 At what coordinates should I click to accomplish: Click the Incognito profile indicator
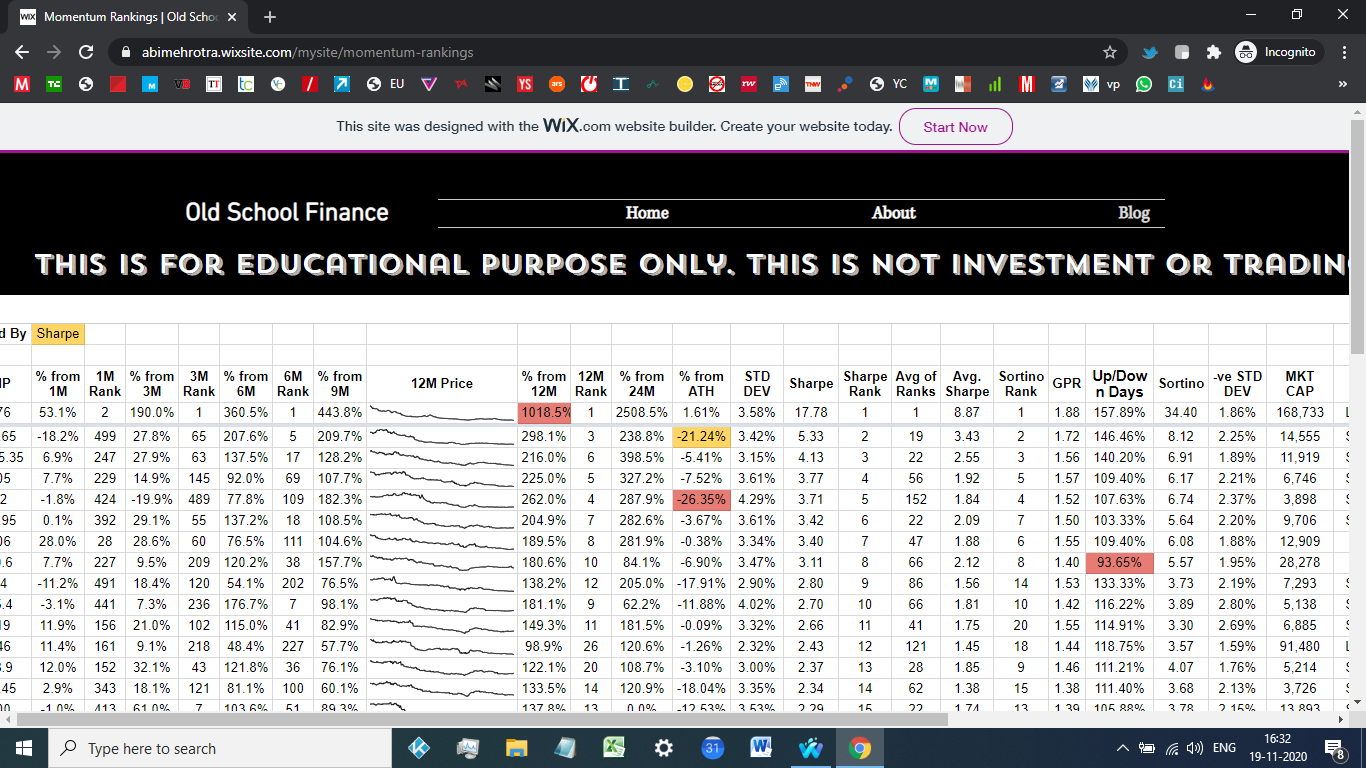click(1276, 52)
